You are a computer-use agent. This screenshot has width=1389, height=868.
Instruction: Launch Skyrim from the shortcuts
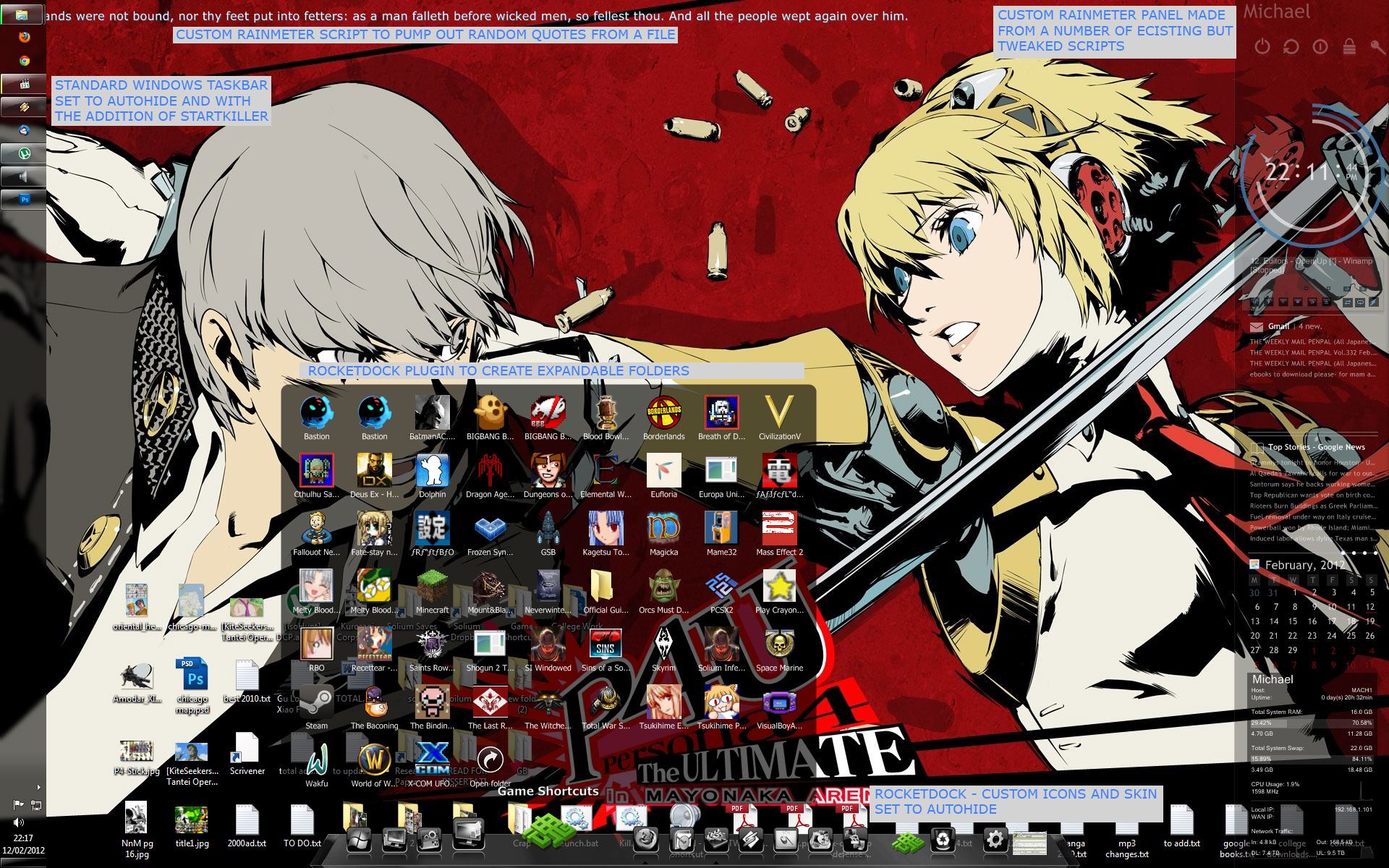click(x=663, y=650)
